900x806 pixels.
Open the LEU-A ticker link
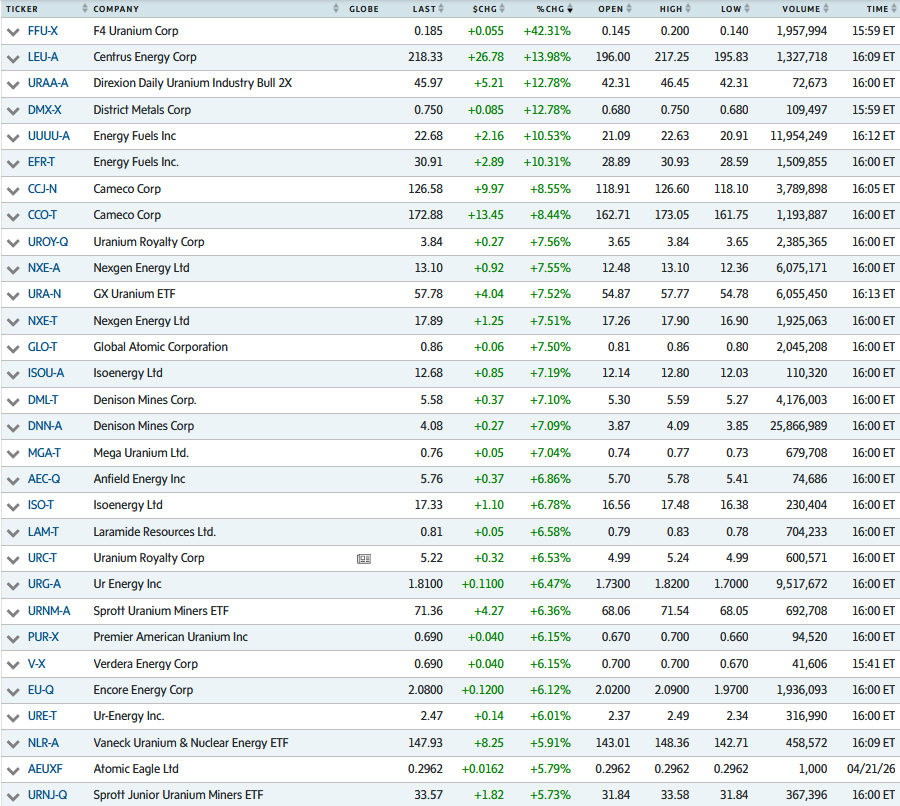(x=43, y=57)
